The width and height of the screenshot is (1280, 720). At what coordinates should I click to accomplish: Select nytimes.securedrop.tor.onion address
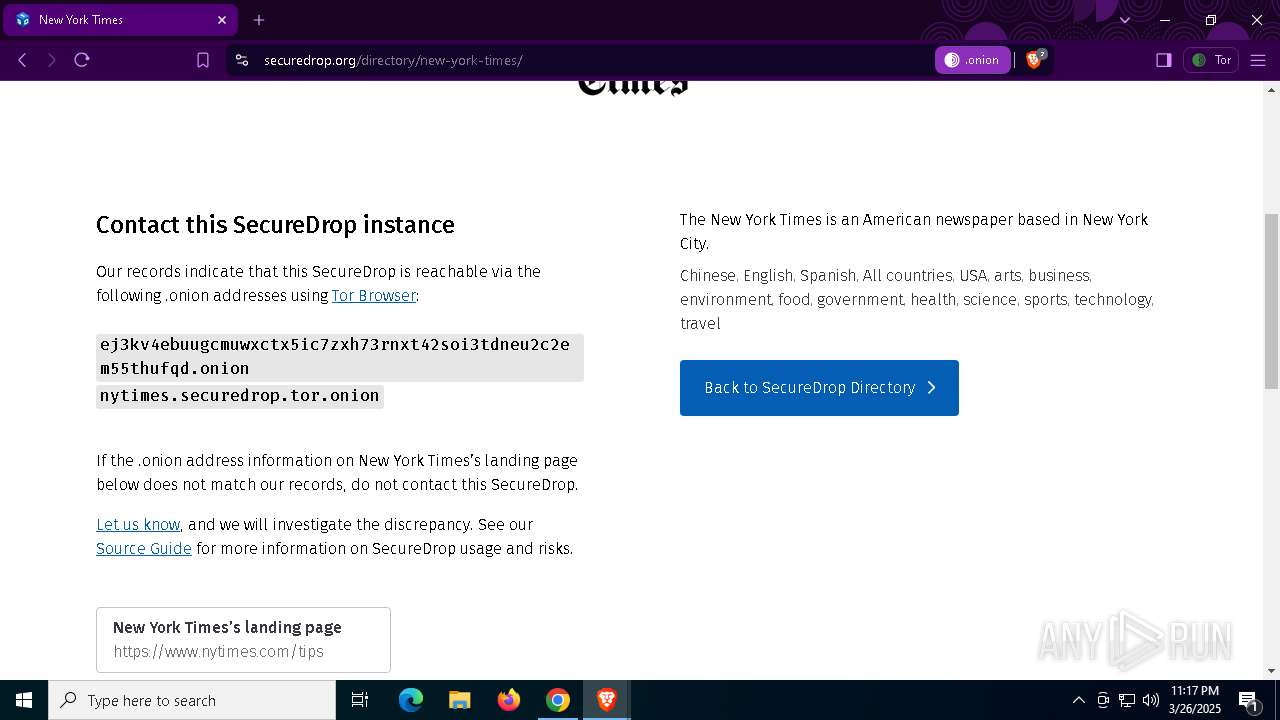pyautogui.click(x=240, y=396)
